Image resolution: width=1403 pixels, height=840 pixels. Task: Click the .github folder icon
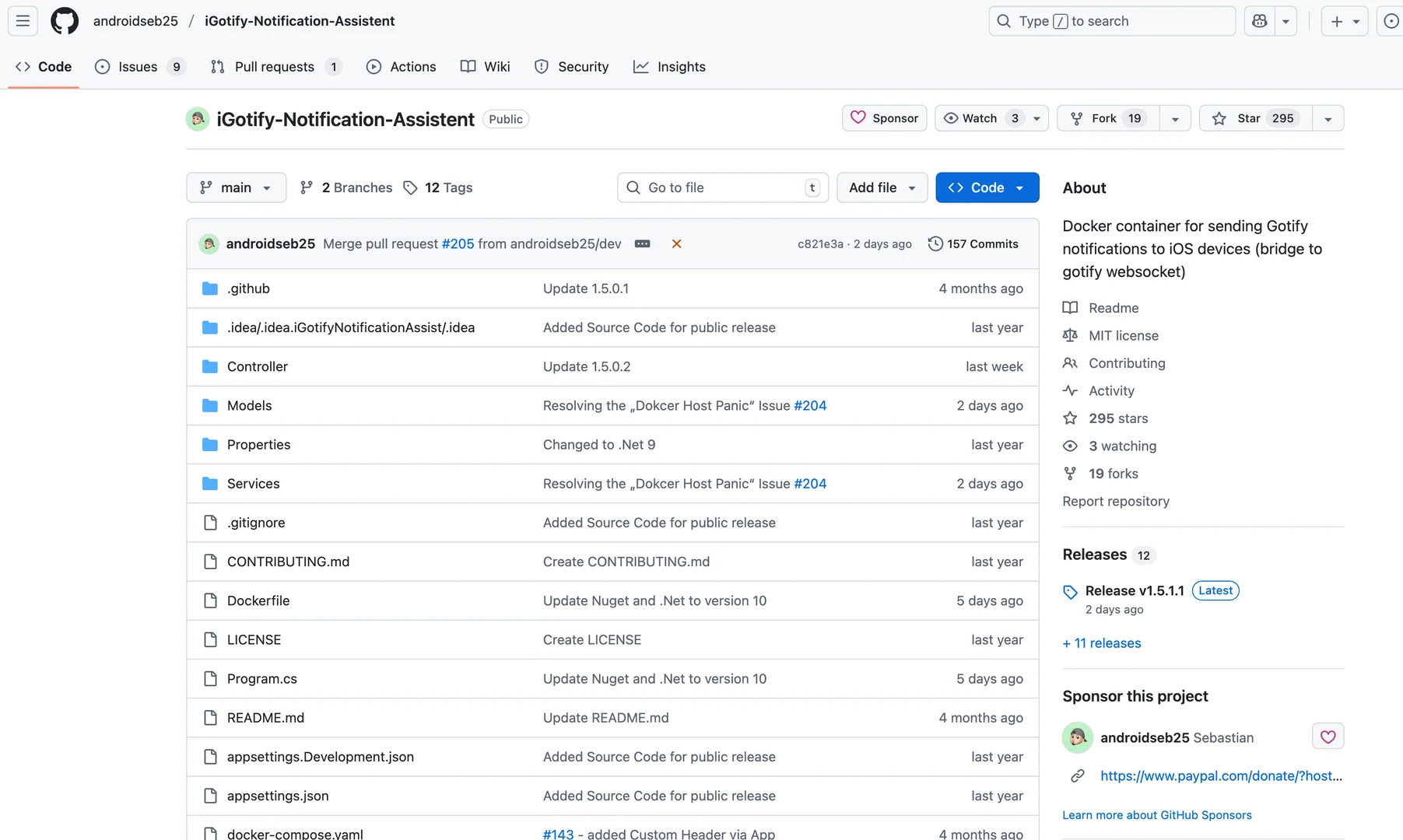[x=209, y=289]
